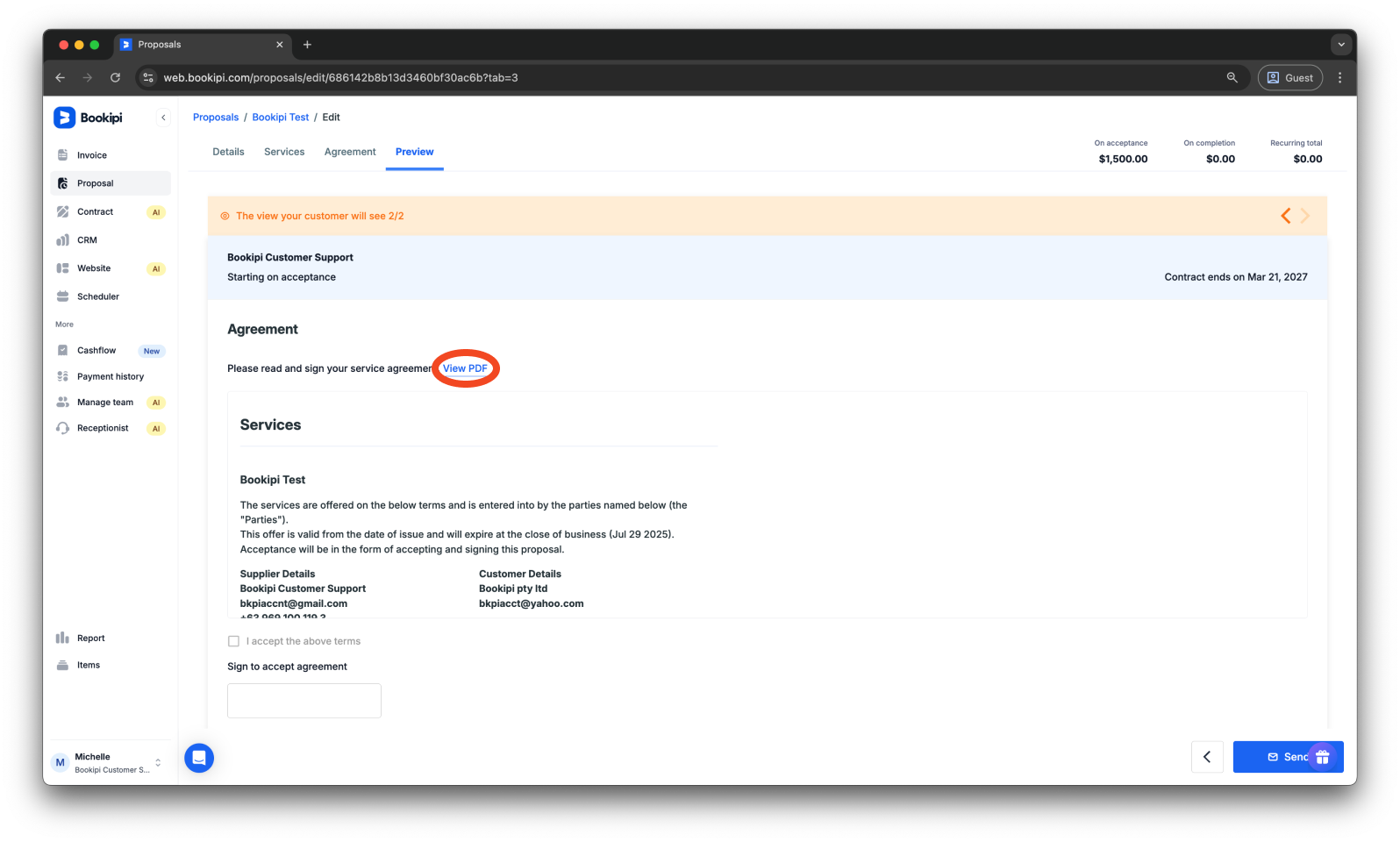This screenshot has width=1400, height=842.
Task: Go back with the bottom chevron button
Action: [1207, 757]
